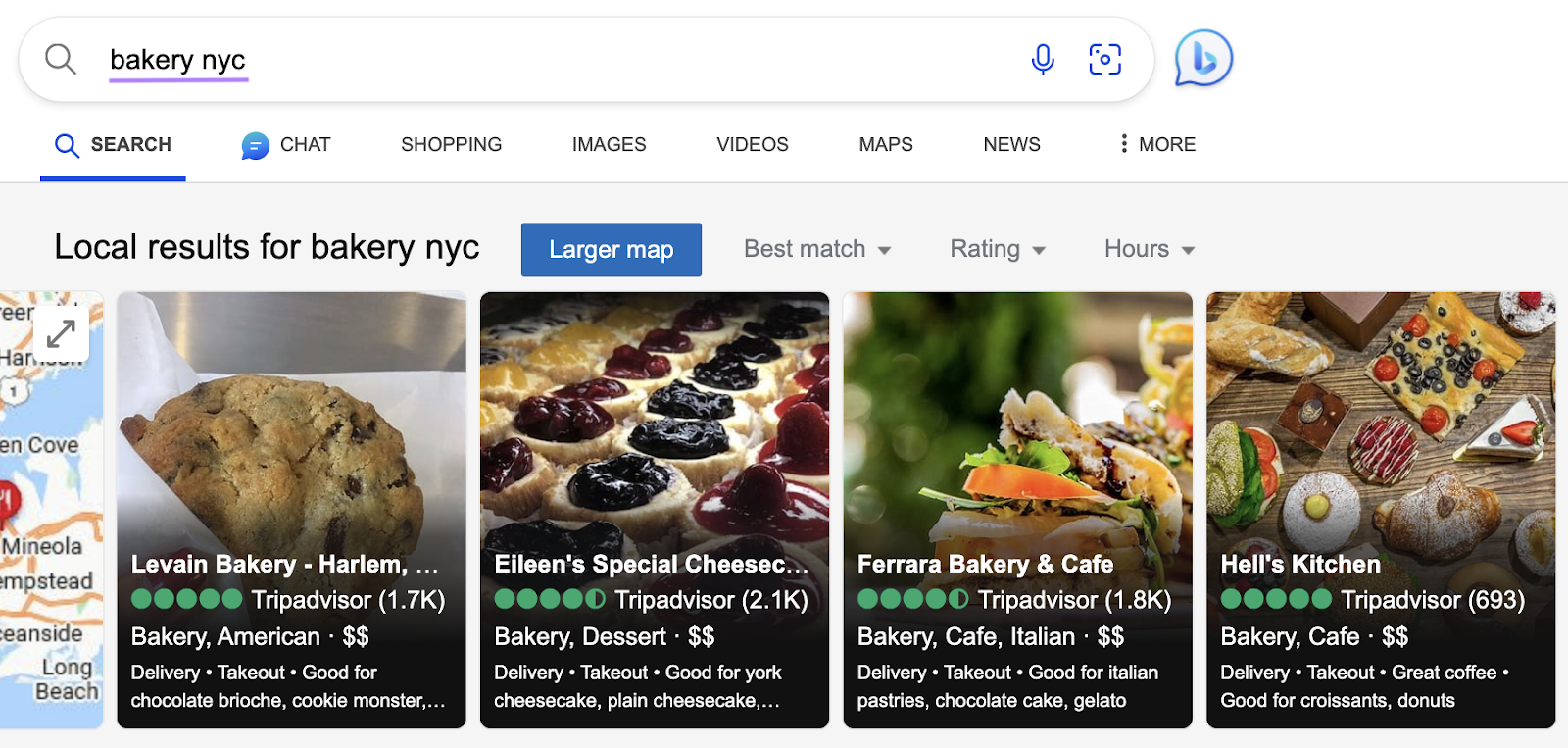Switch to the IMAGES tab
Image resolution: width=1568 pixels, height=748 pixels.
click(608, 144)
